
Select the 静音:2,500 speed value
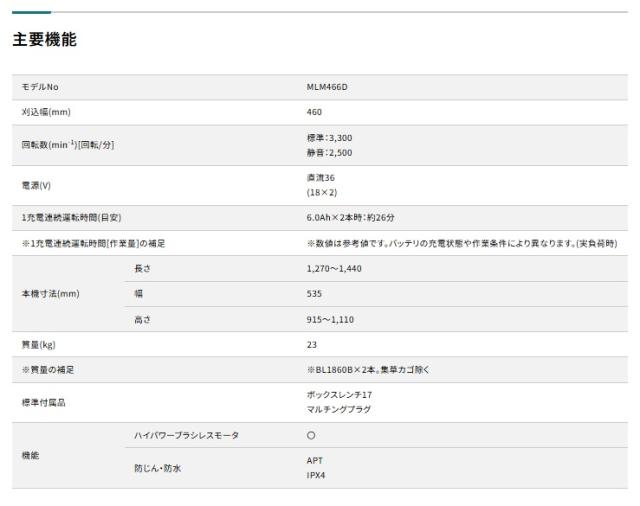[x=329, y=153]
